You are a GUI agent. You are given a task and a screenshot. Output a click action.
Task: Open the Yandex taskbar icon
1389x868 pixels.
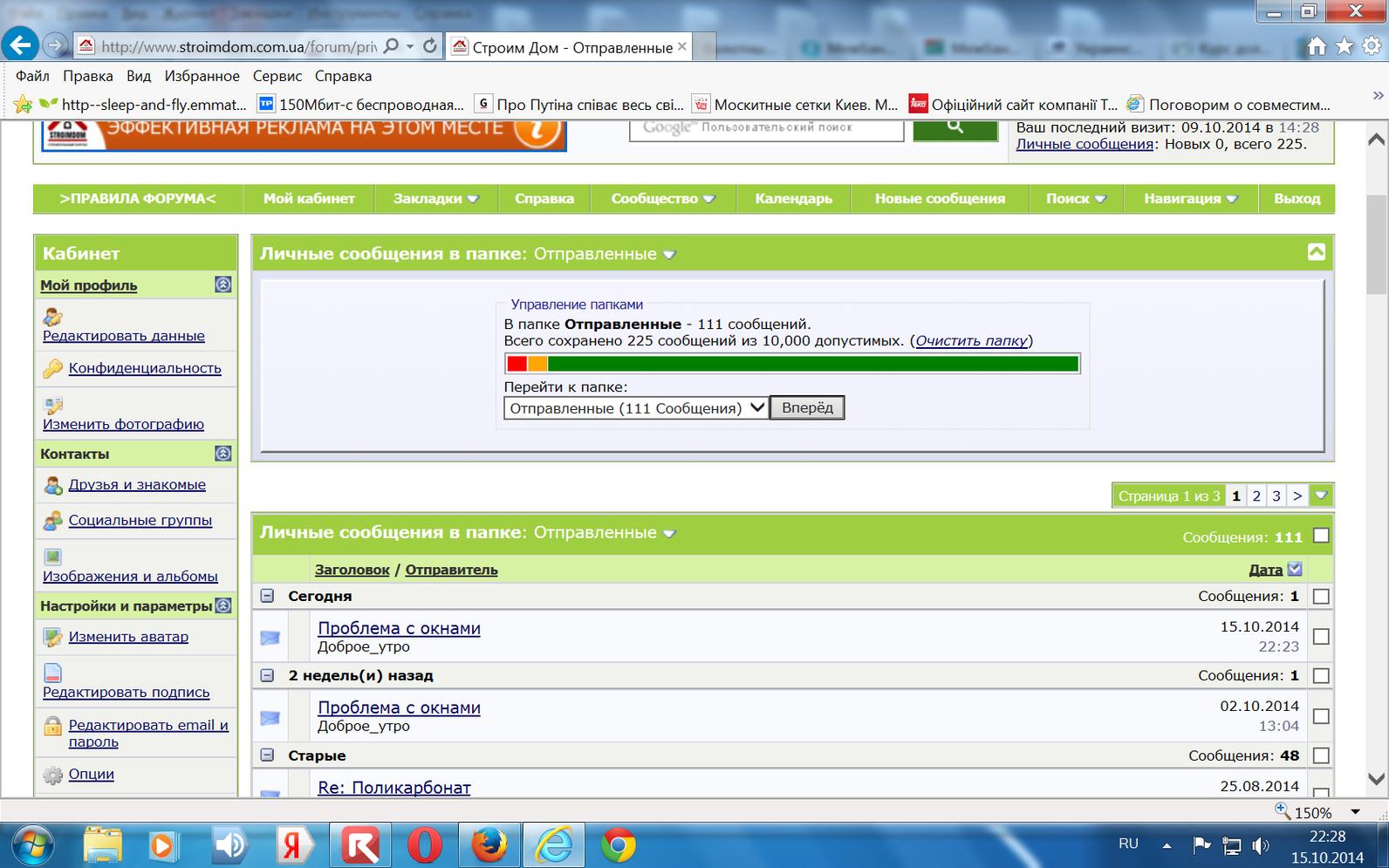[296, 844]
